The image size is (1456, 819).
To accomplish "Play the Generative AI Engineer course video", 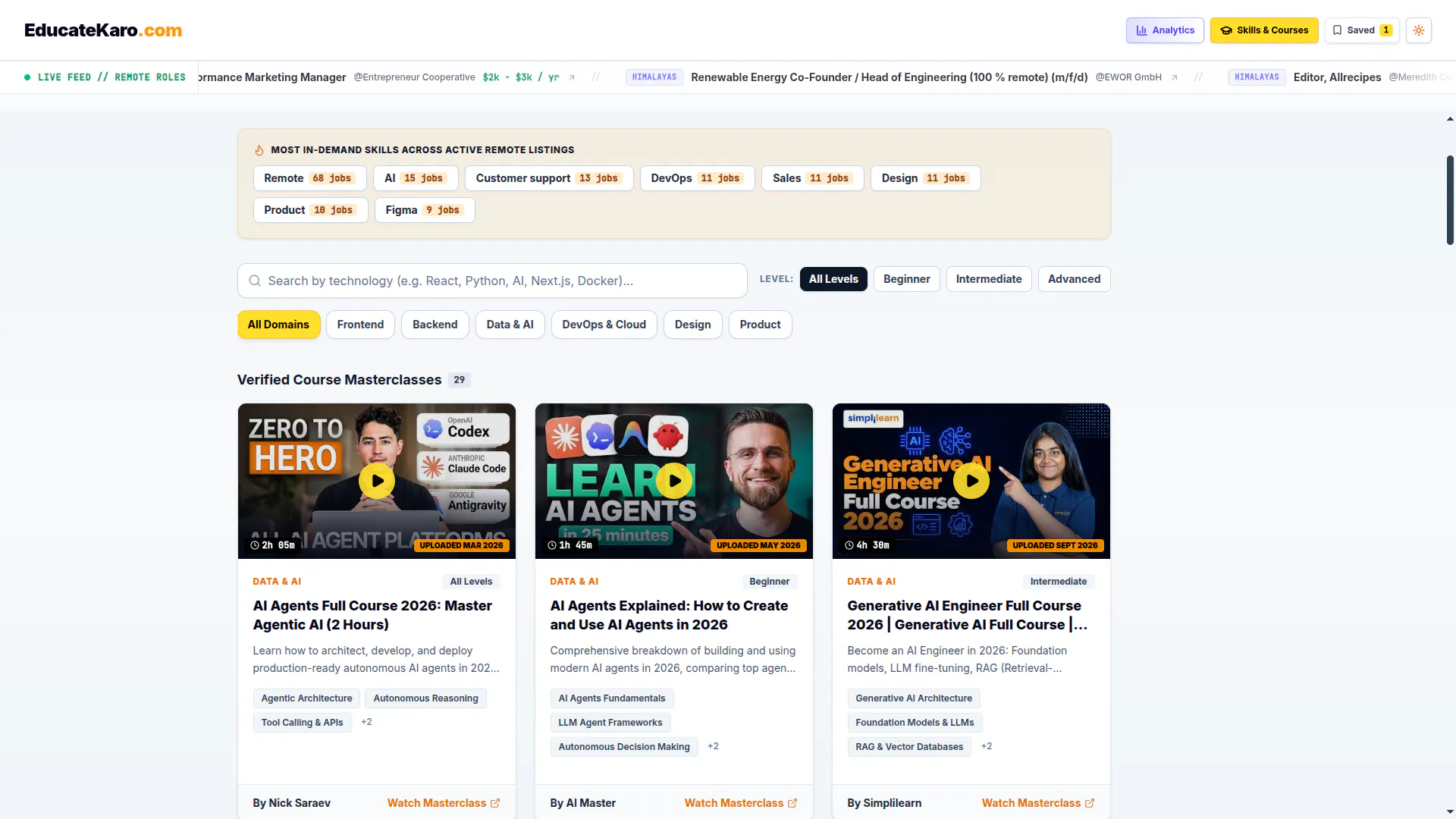I will pos(971,481).
